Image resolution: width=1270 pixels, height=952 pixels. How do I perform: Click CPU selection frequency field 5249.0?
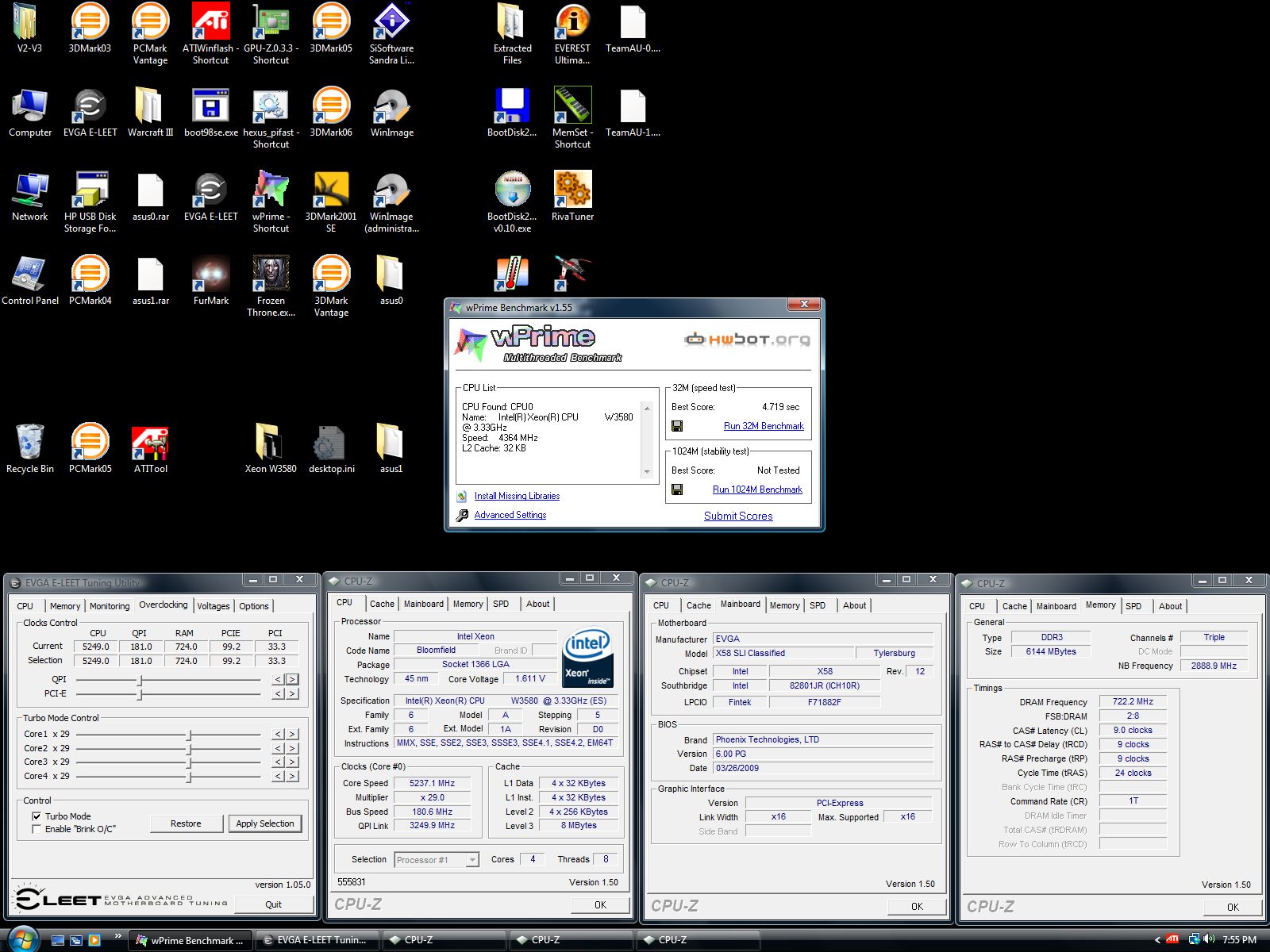97,661
